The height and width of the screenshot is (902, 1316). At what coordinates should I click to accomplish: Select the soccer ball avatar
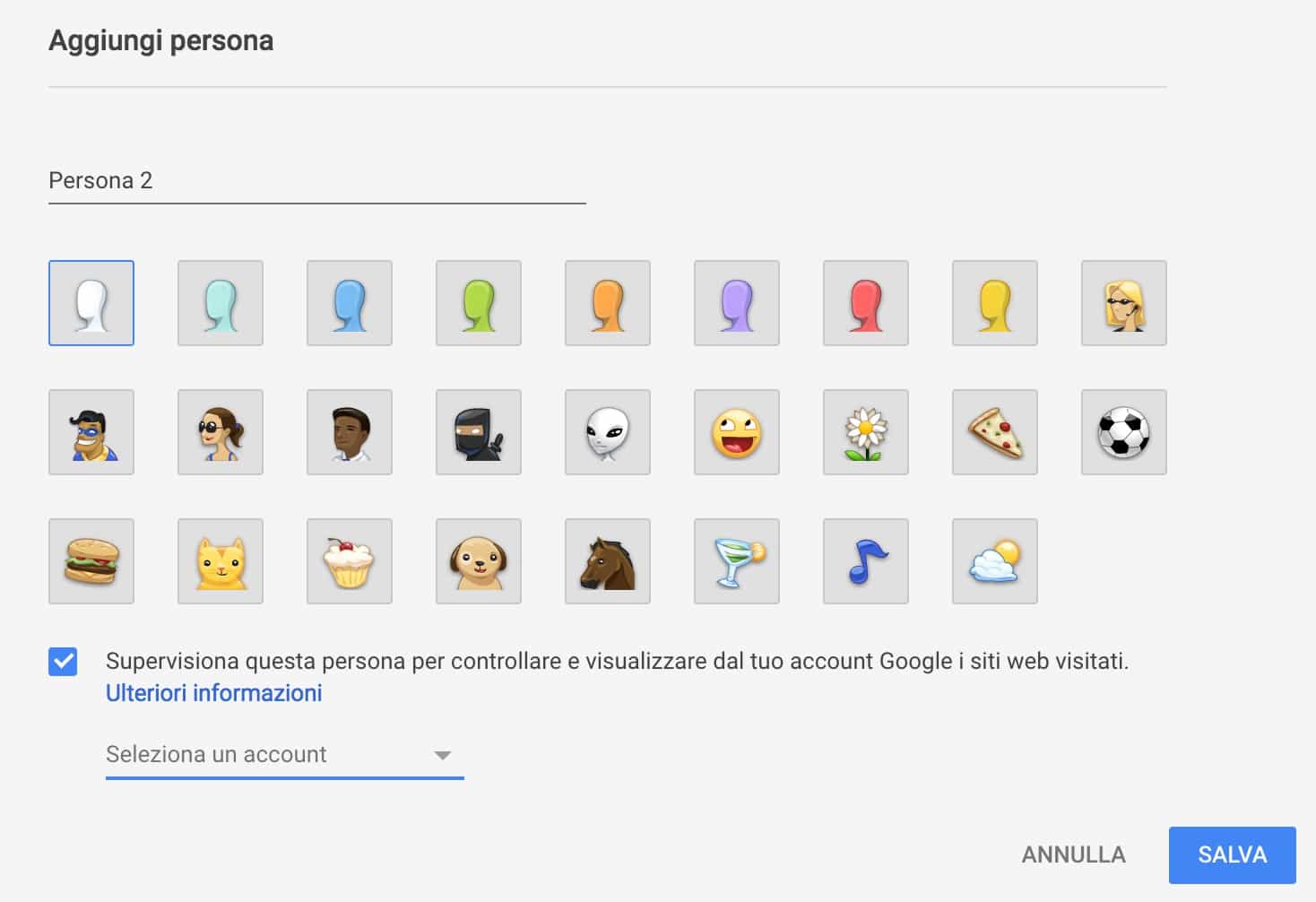click(1124, 432)
